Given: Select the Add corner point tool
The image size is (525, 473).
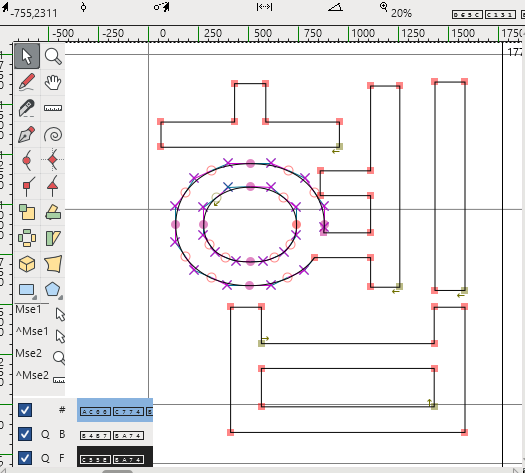Looking at the screenshot, I should [27, 186].
